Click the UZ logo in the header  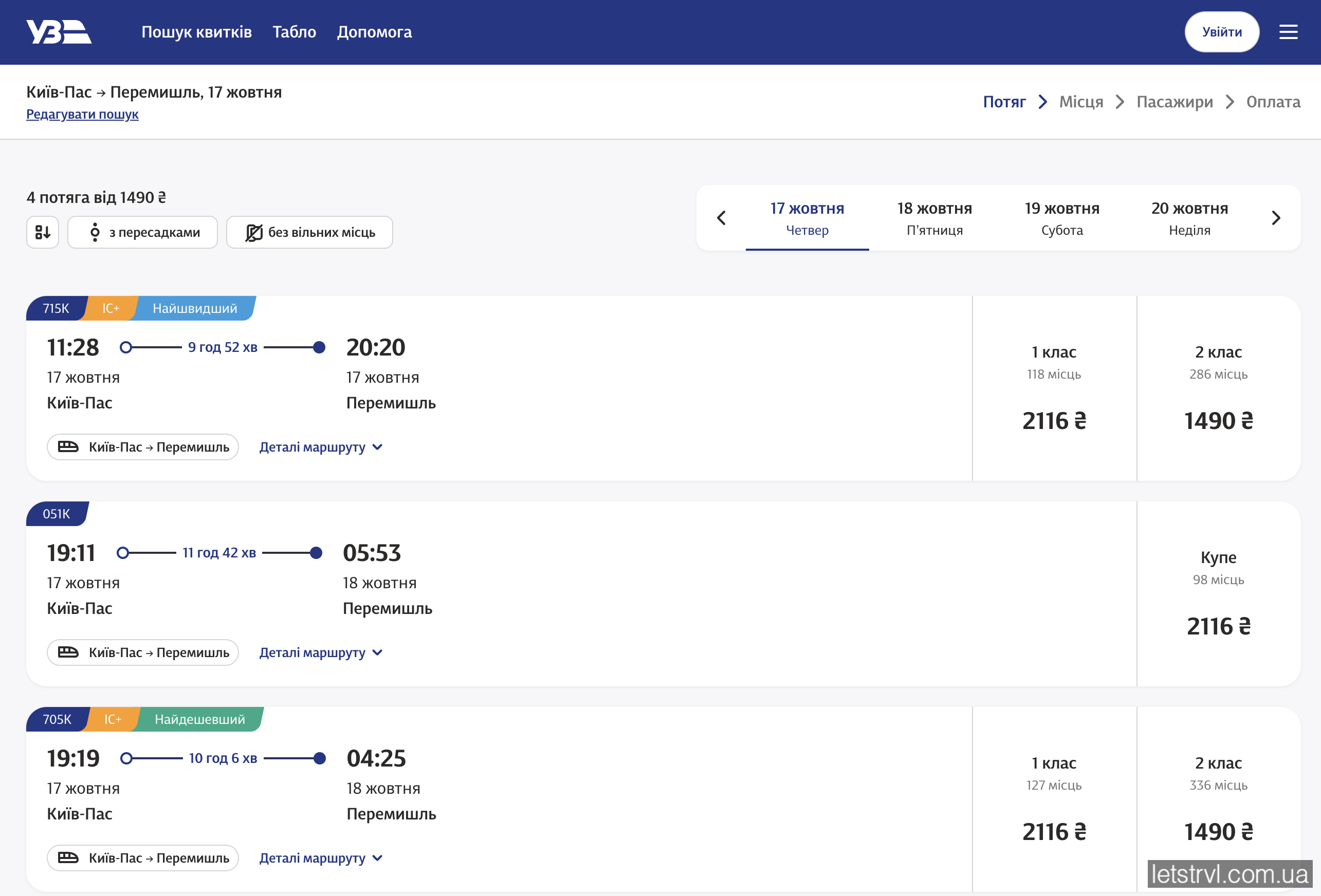(59, 32)
